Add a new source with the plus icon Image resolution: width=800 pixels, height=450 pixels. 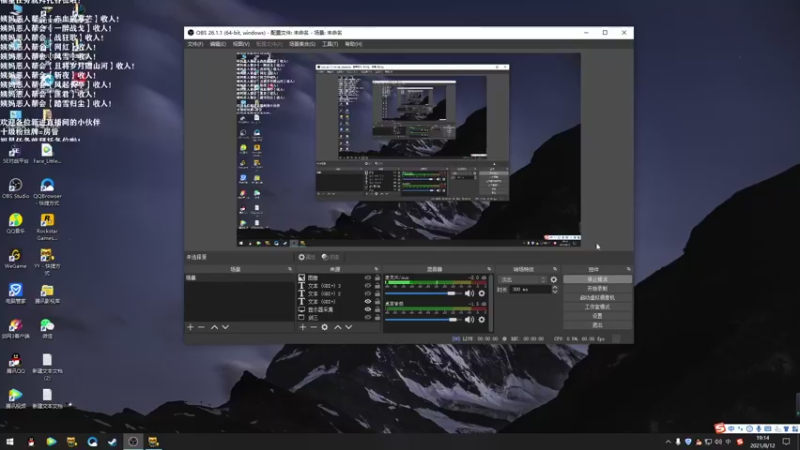[303, 327]
